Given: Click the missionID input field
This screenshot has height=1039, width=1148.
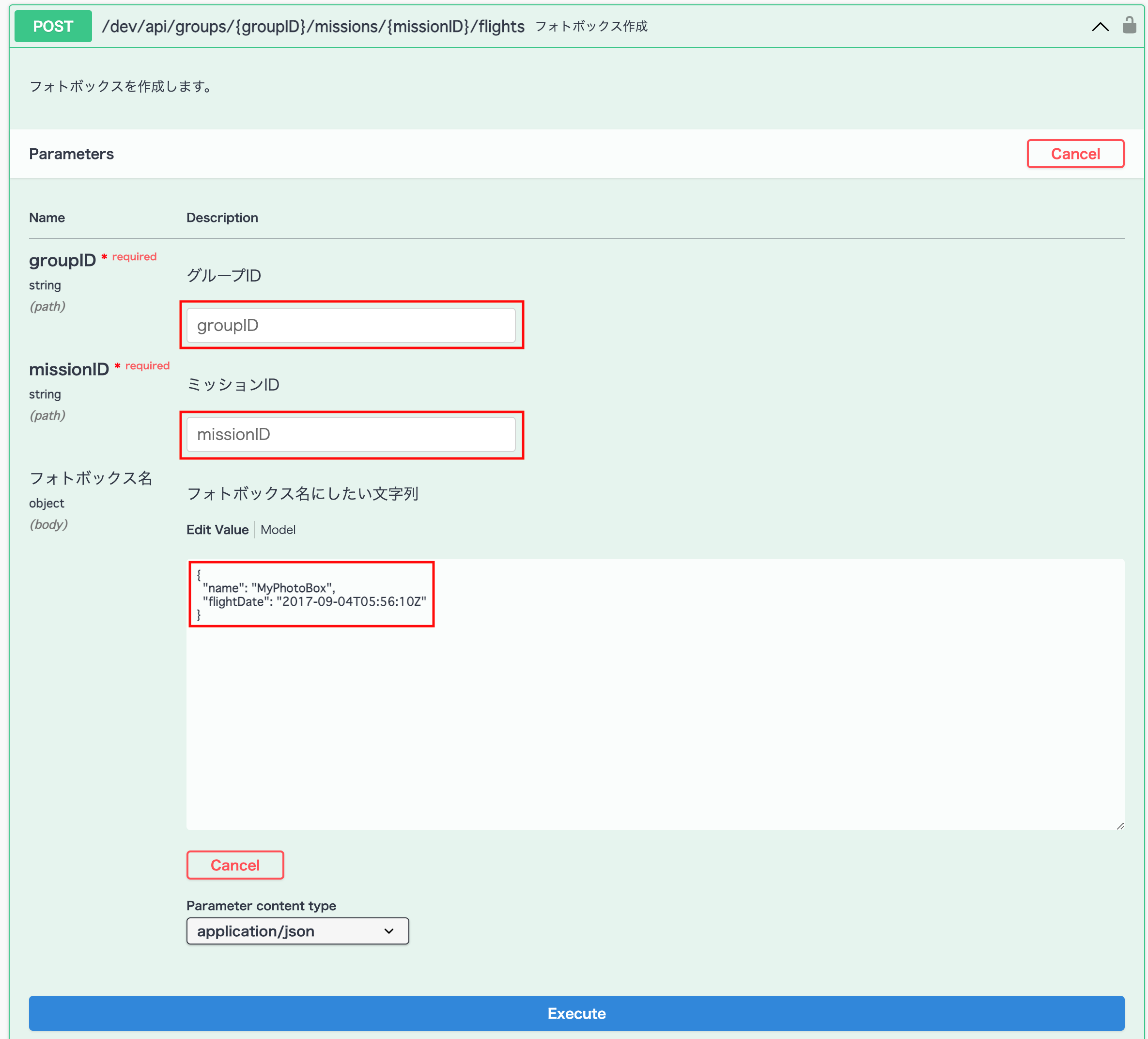Looking at the screenshot, I should pyautogui.click(x=351, y=435).
